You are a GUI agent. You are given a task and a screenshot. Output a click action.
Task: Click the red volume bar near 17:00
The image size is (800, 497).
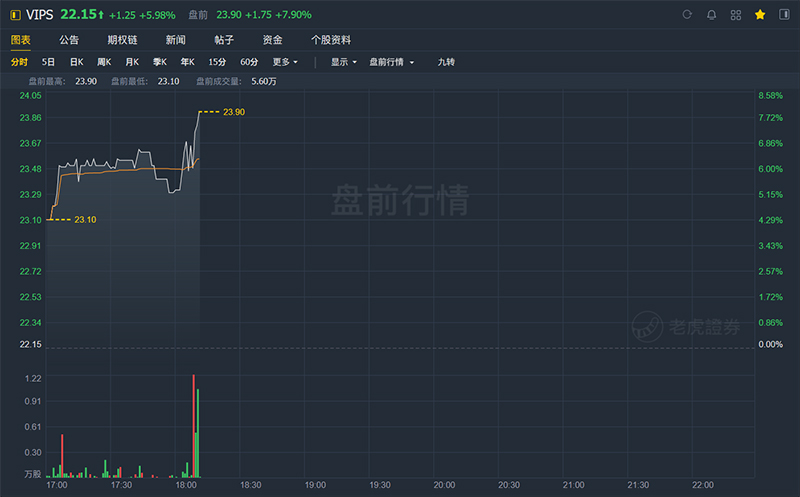point(62,456)
